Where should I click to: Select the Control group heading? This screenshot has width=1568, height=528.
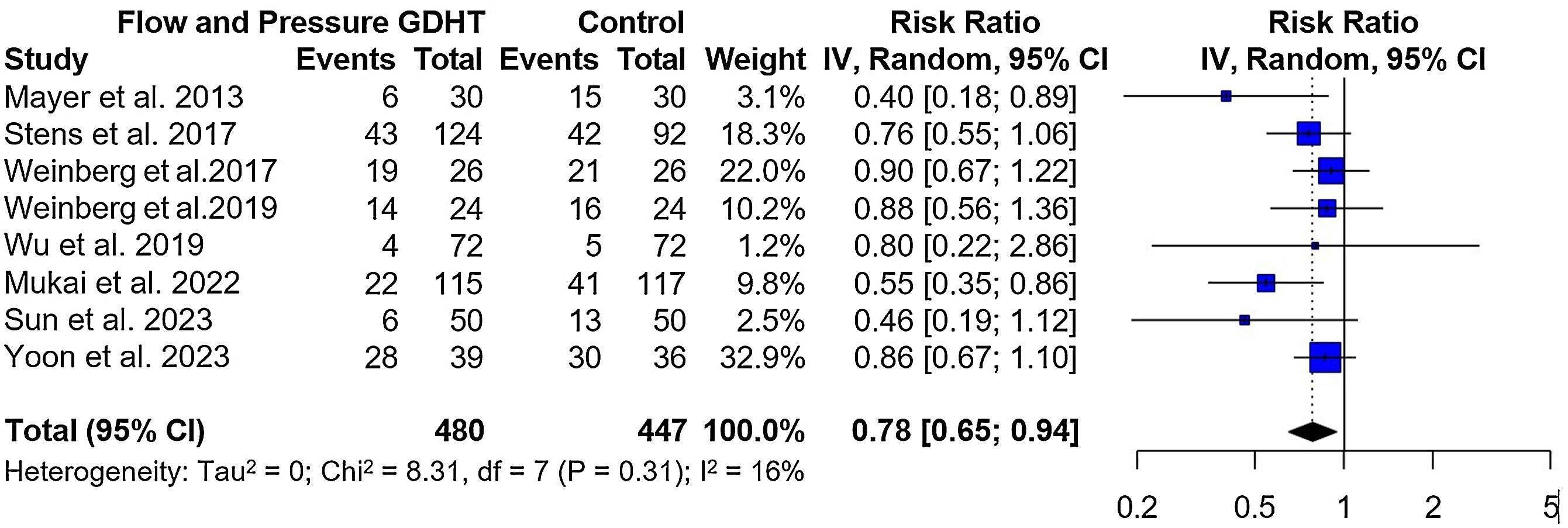point(630,23)
